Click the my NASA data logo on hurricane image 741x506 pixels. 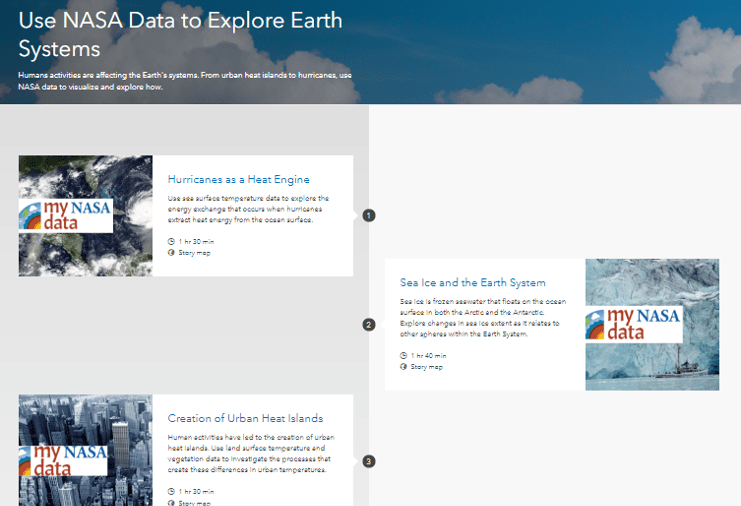coord(66,215)
